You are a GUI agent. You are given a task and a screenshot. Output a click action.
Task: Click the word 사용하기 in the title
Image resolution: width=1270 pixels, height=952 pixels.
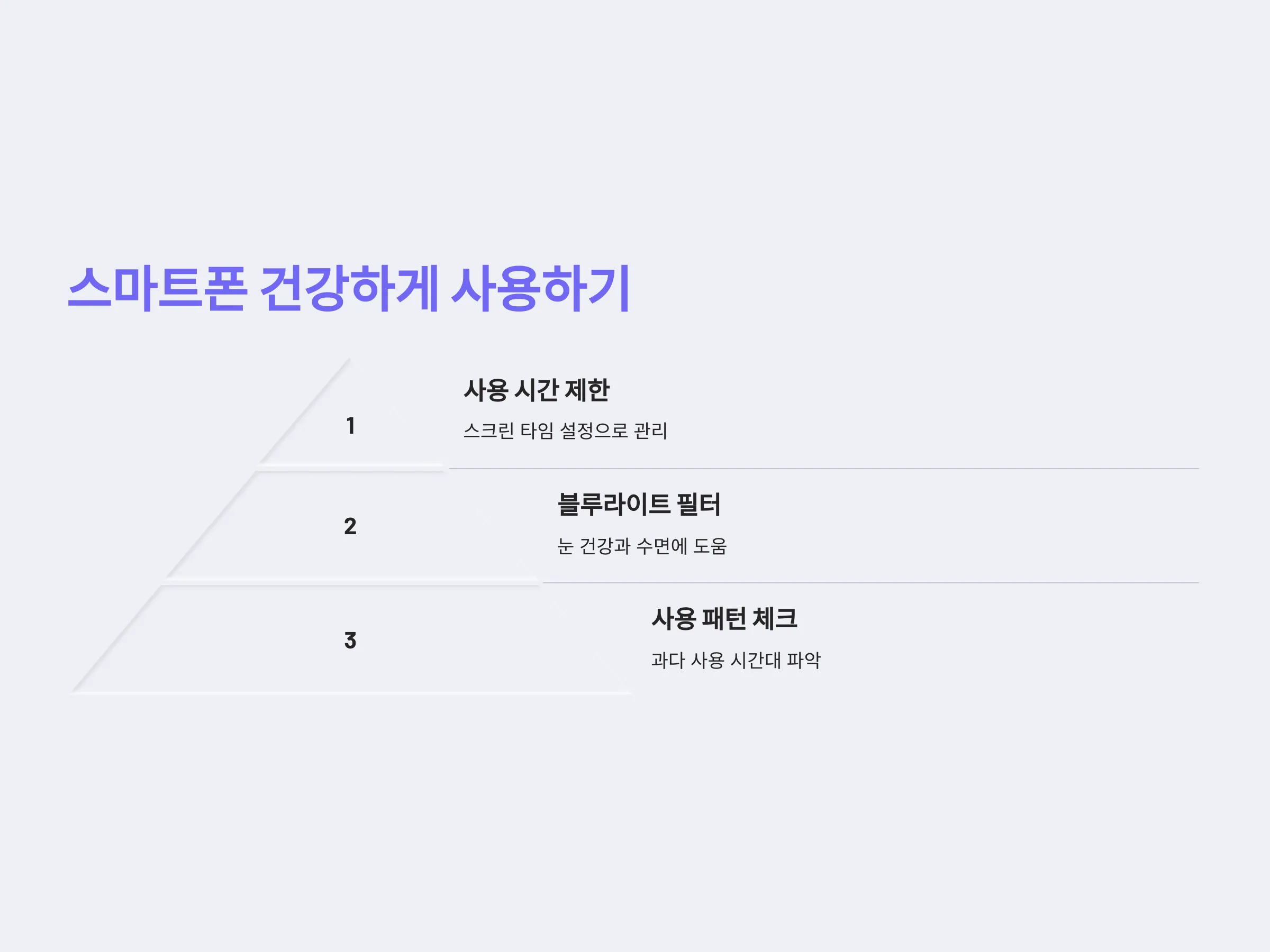541,289
